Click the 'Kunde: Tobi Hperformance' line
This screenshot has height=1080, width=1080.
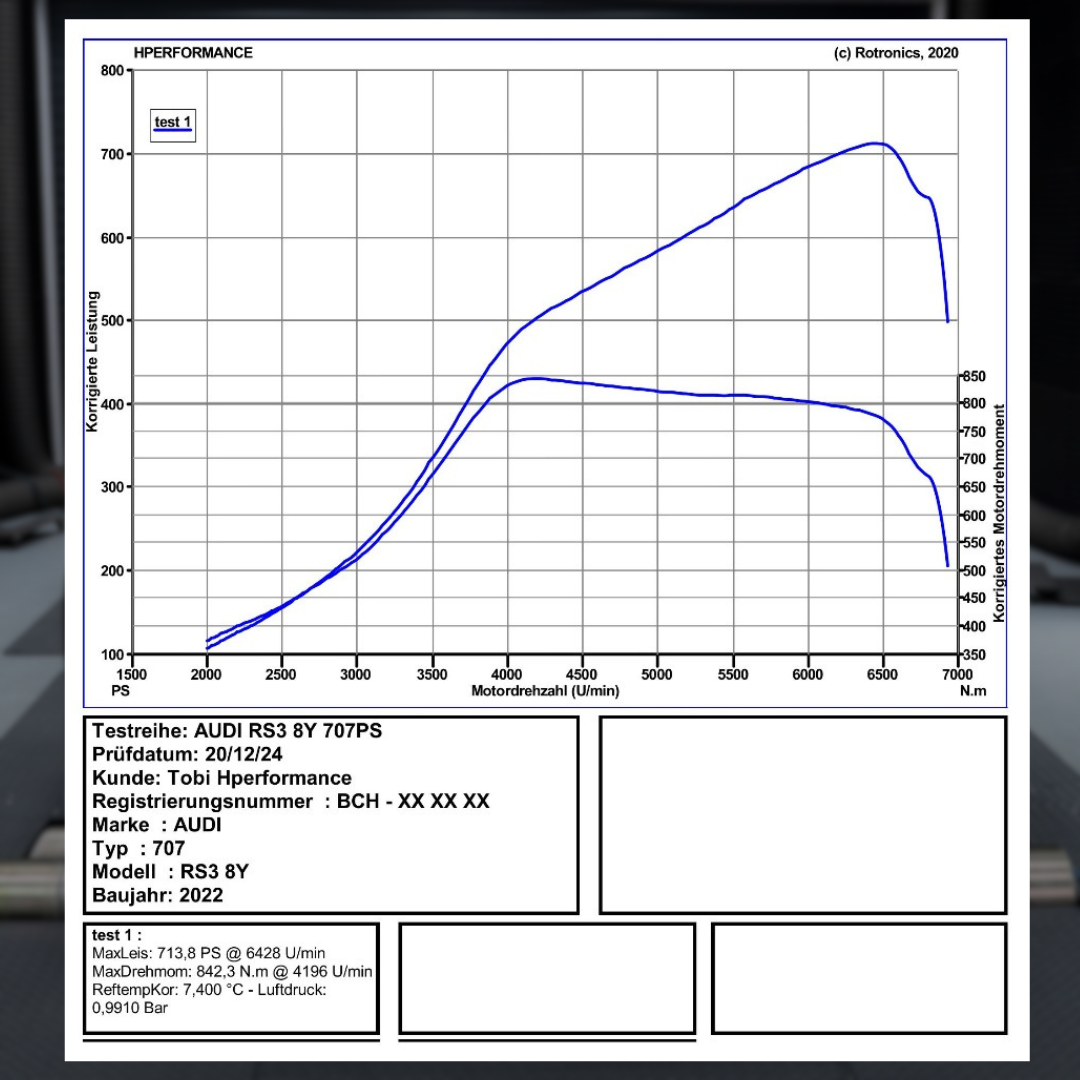pyautogui.click(x=221, y=778)
